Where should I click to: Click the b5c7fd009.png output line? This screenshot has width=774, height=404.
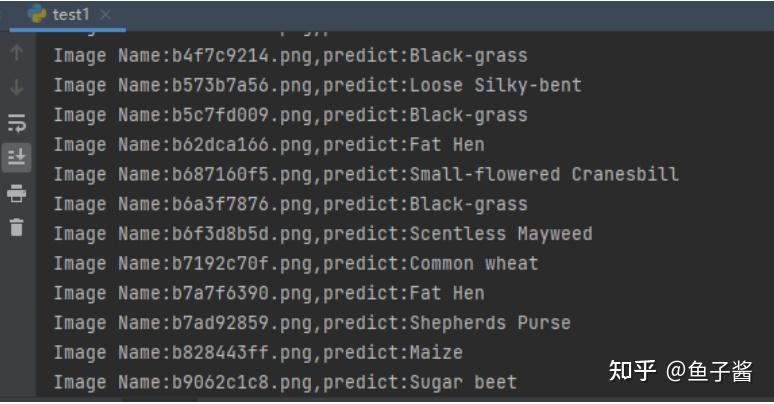pyautogui.click(x=290, y=115)
